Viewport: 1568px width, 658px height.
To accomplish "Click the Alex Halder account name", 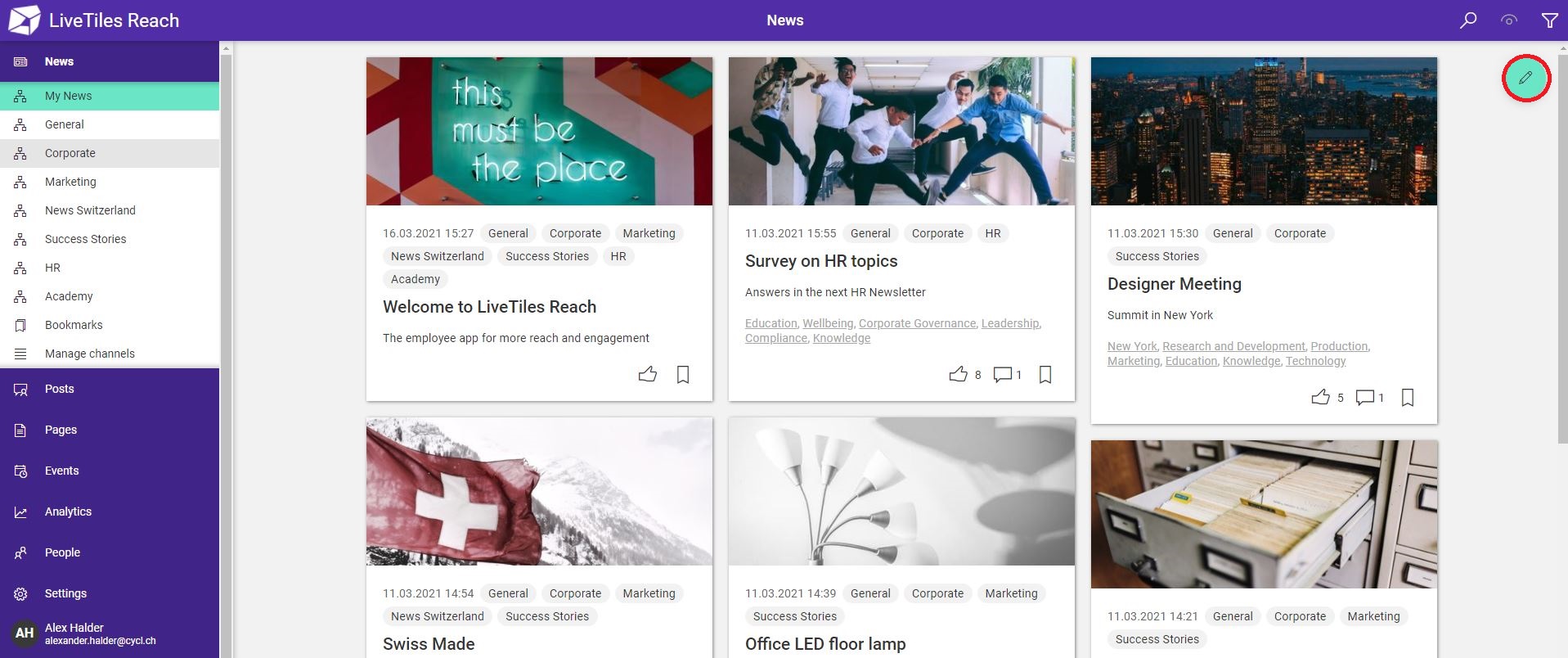I will click(74, 628).
